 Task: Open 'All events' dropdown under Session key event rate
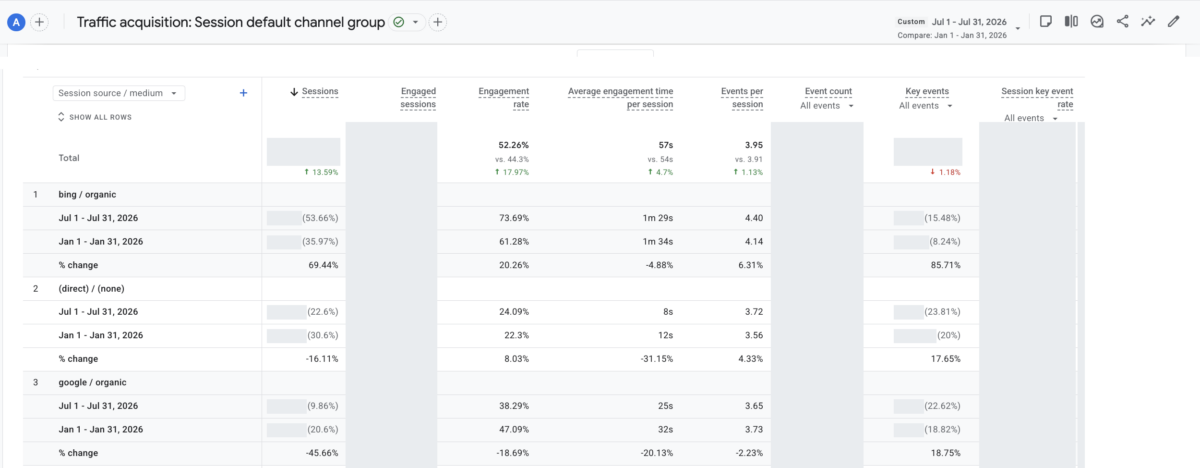coord(1031,118)
